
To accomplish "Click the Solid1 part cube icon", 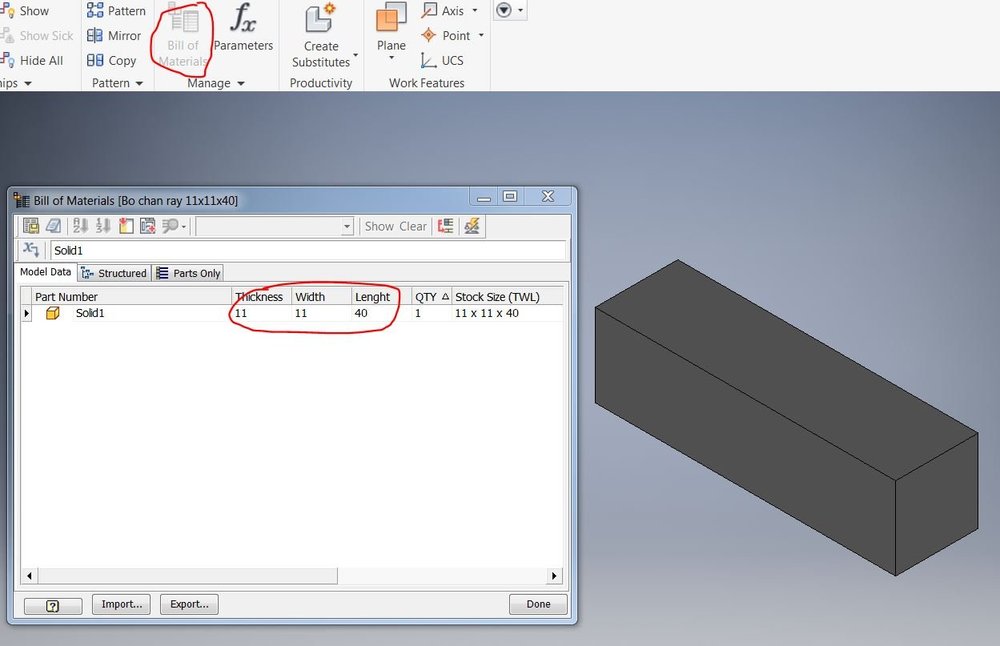I will pos(53,313).
